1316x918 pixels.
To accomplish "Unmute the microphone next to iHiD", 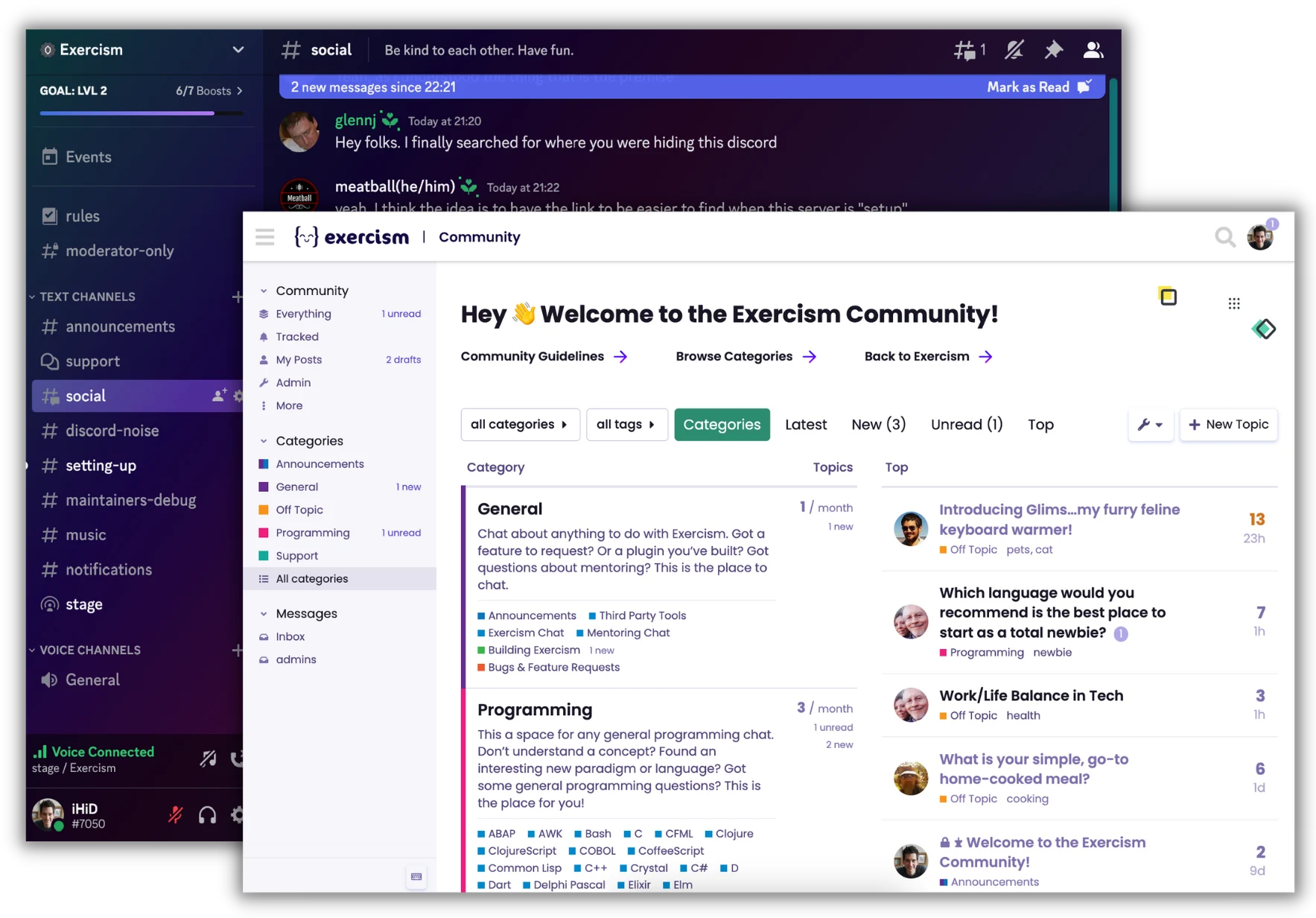I will pos(176,815).
